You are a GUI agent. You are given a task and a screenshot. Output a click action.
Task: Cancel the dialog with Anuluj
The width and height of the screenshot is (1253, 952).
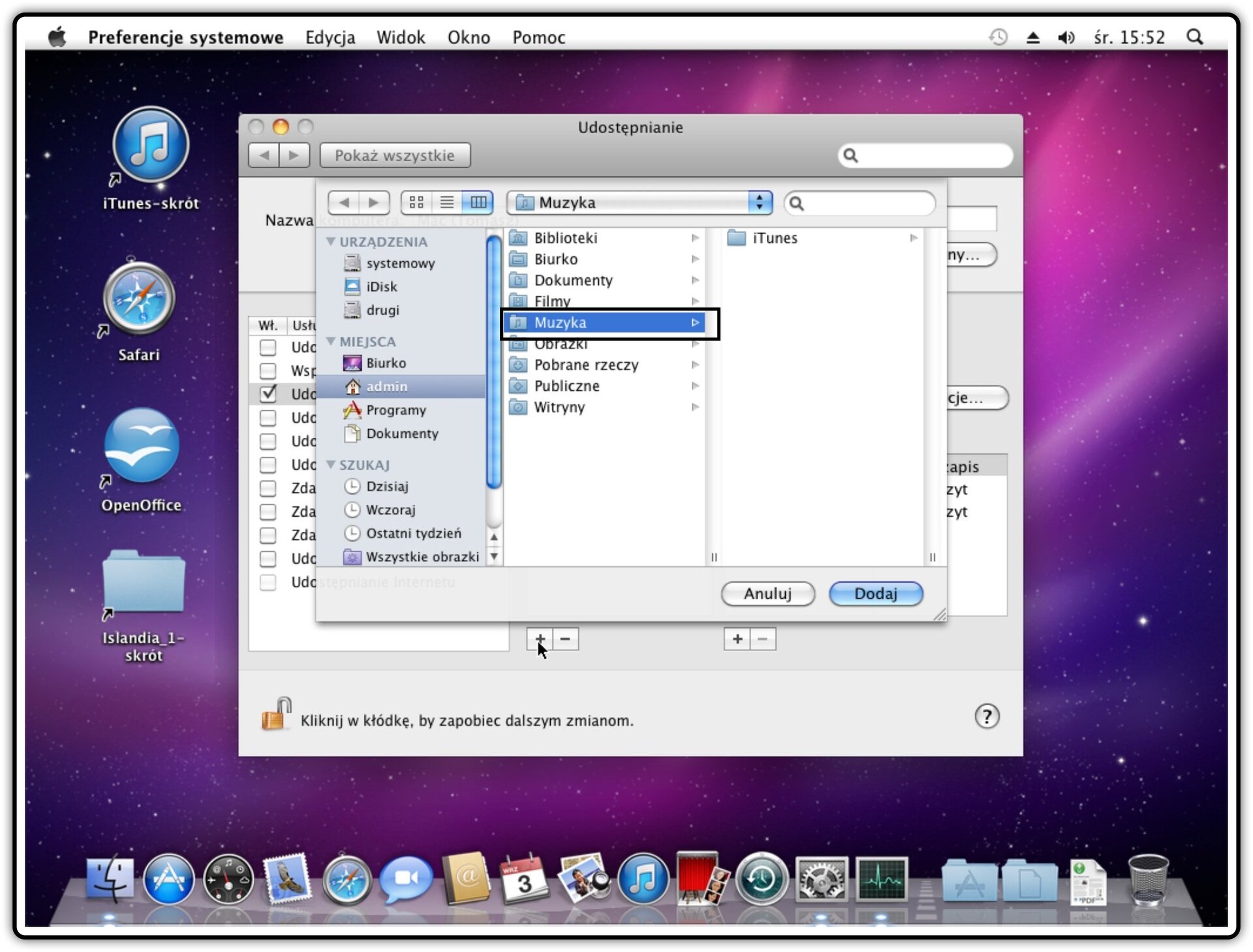click(767, 594)
